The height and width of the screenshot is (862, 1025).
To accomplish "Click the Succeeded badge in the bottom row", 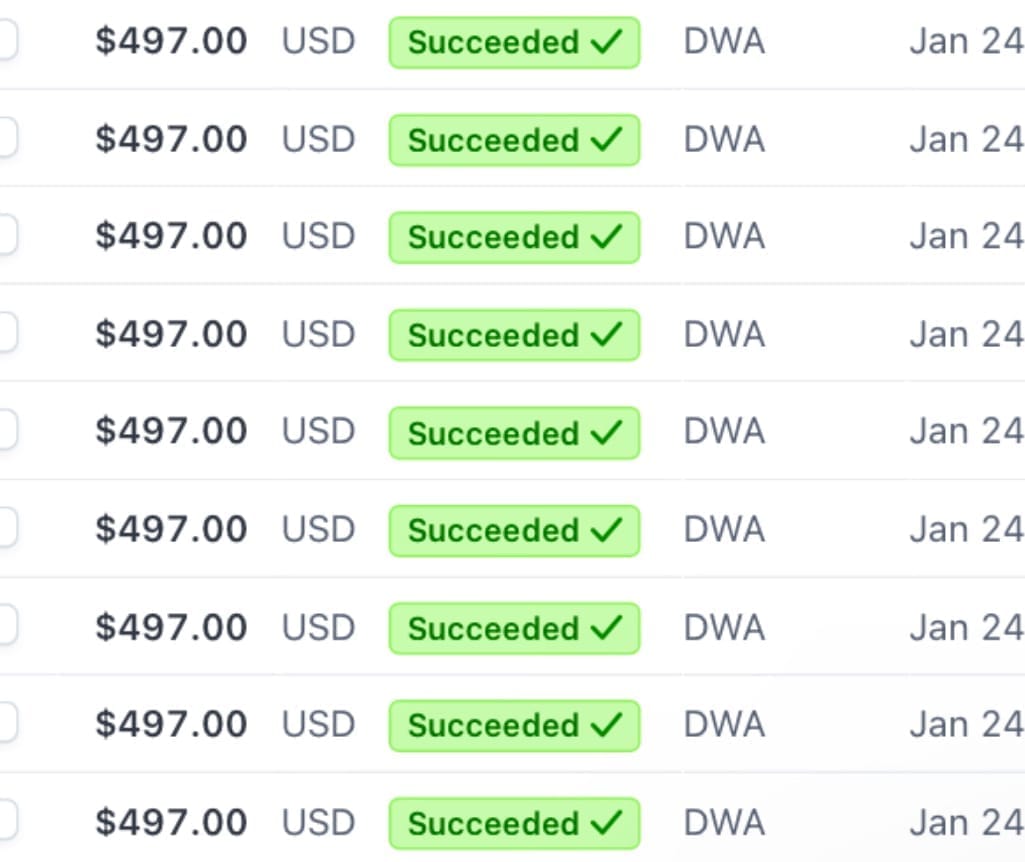I will tap(514, 823).
